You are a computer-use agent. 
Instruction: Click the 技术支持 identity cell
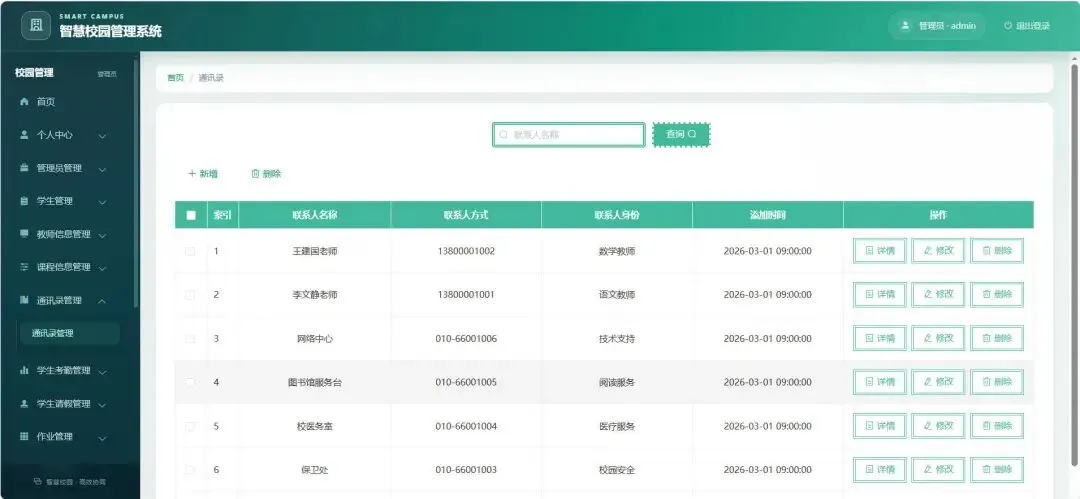[x=616, y=338]
